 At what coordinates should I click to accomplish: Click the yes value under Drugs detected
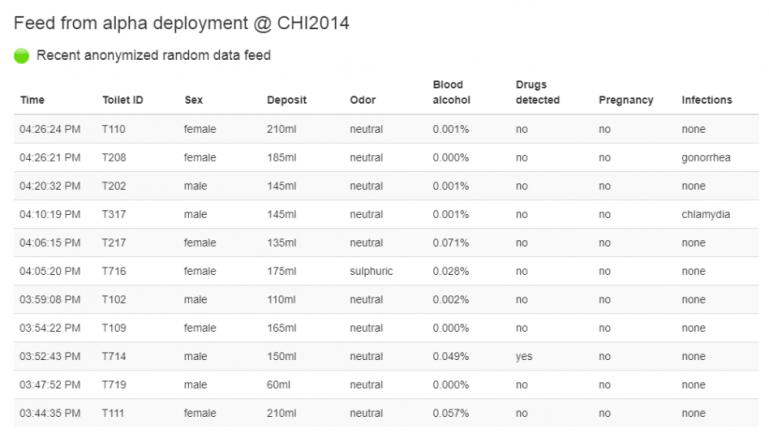tap(523, 356)
